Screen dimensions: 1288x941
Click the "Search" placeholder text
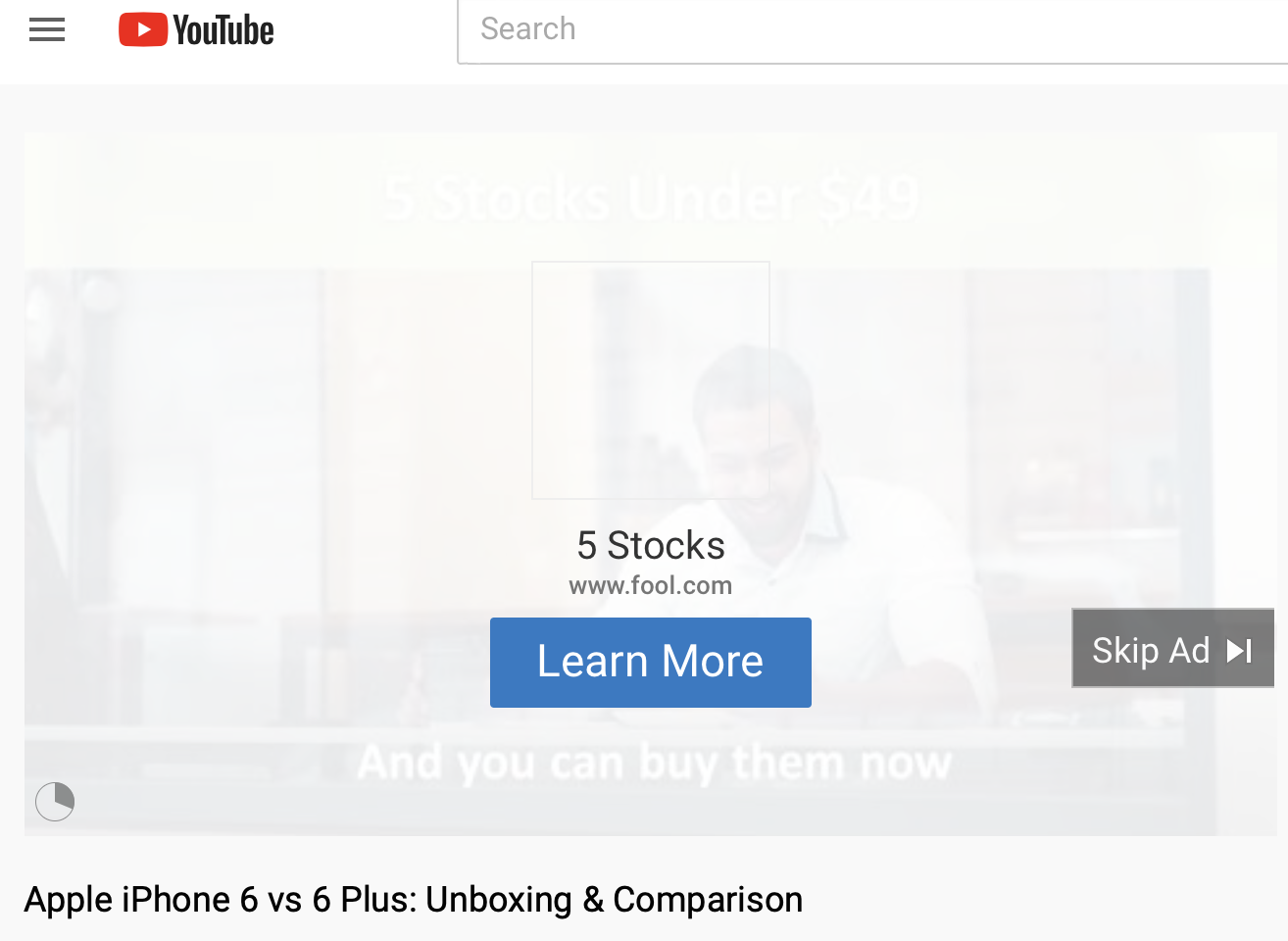528,29
